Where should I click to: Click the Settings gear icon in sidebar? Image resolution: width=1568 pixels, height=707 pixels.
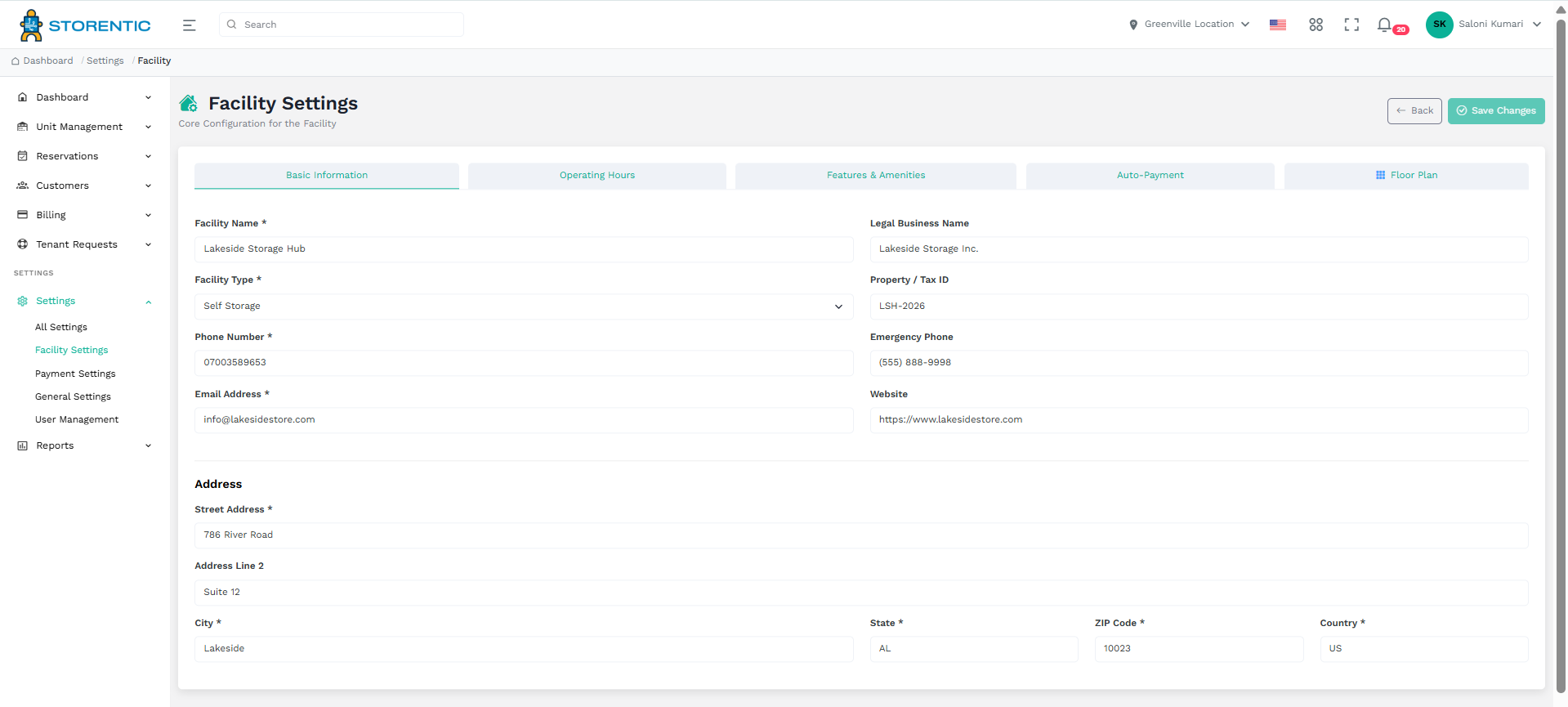click(23, 301)
